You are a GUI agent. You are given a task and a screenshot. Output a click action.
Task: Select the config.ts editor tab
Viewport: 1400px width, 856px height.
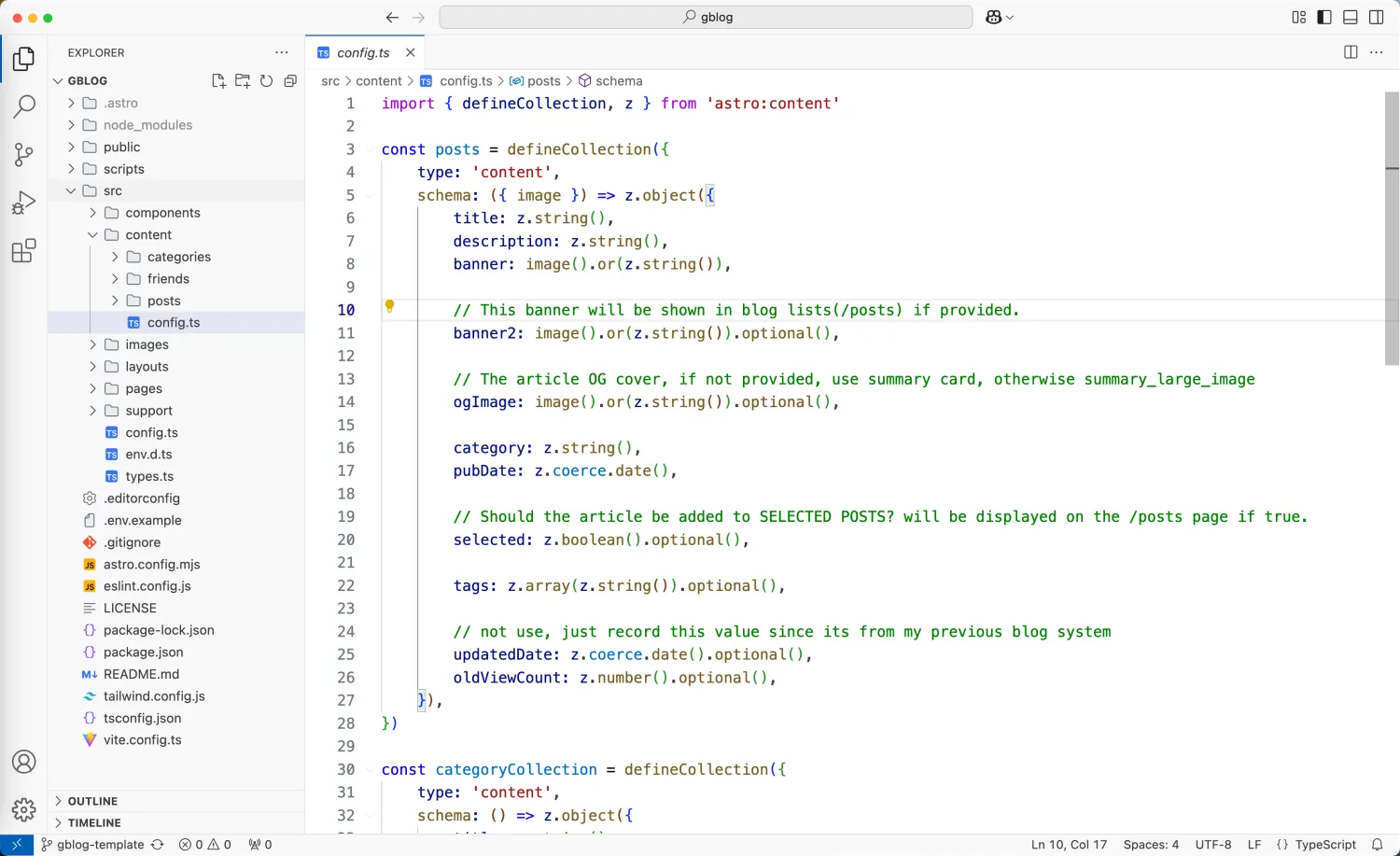(x=363, y=53)
